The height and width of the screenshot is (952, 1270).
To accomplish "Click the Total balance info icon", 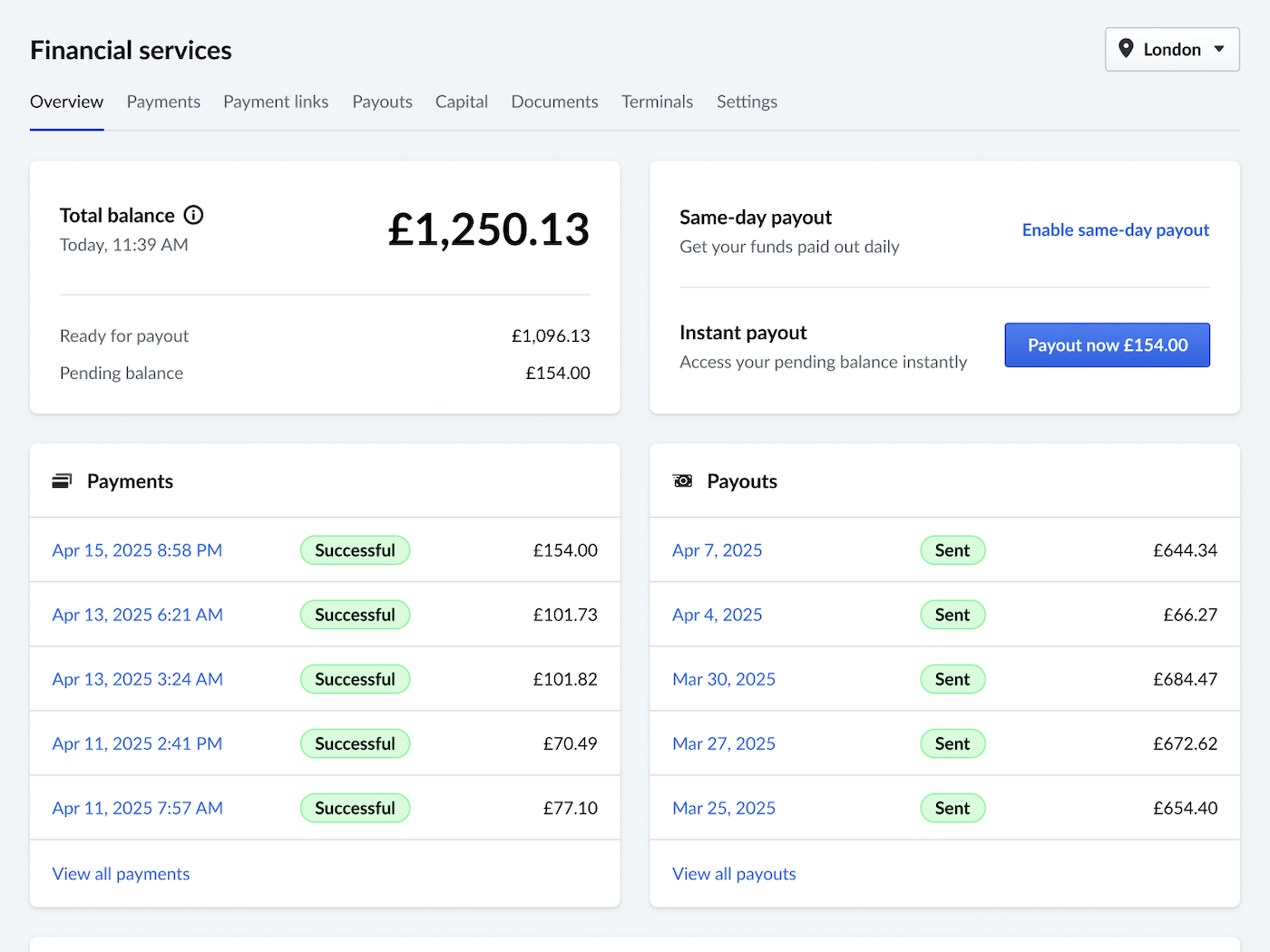I will (193, 215).
